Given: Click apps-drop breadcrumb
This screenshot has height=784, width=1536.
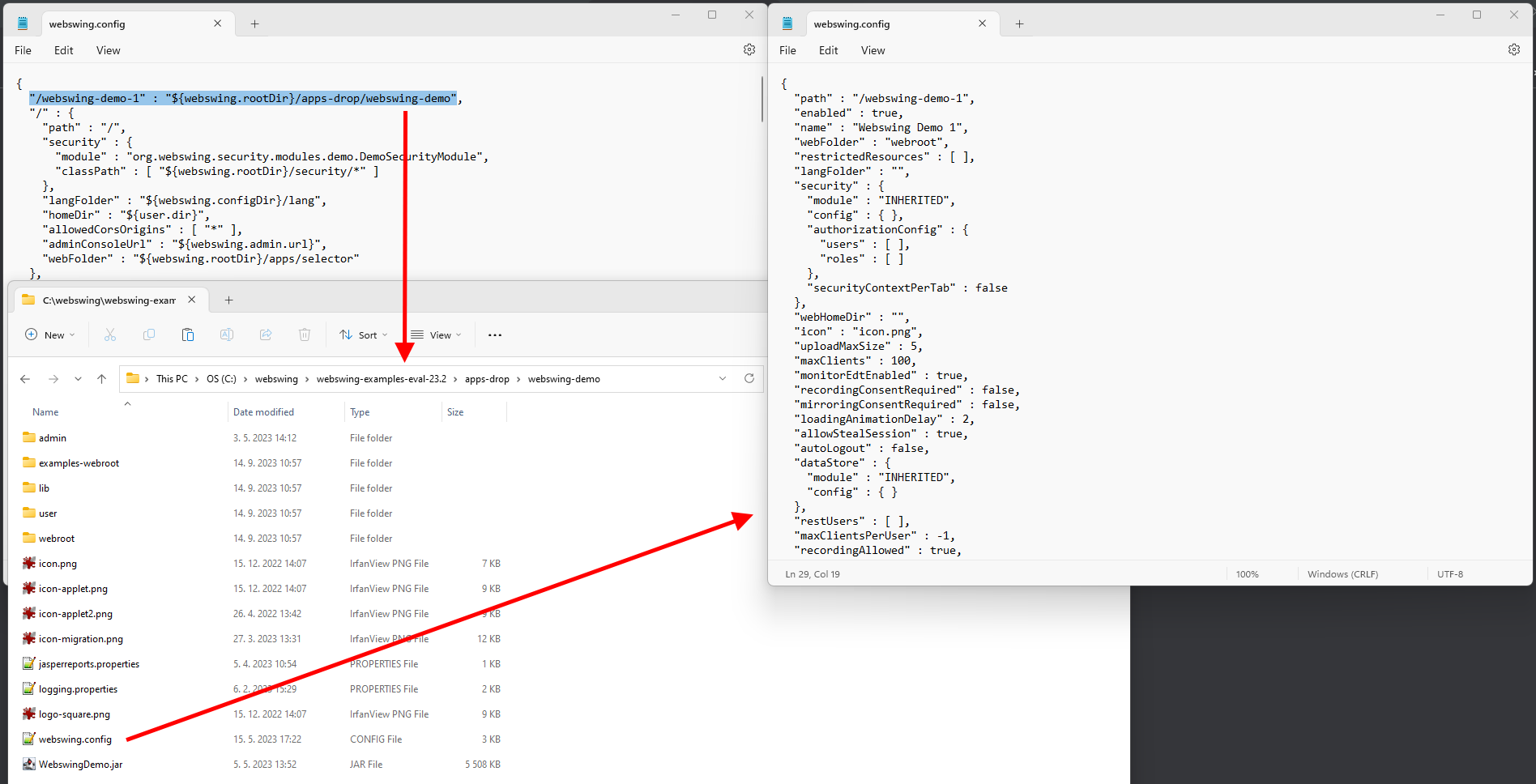Looking at the screenshot, I should click(x=487, y=378).
